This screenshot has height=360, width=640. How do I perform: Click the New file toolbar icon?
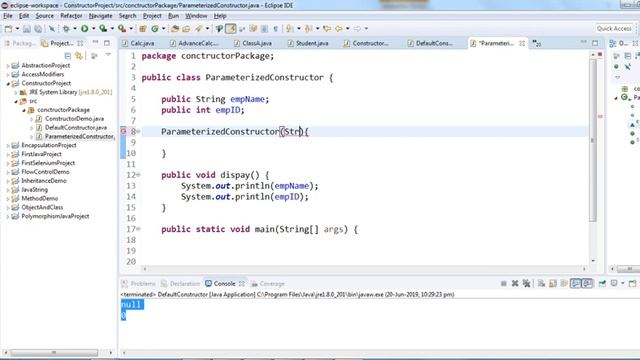(x=8, y=29)
